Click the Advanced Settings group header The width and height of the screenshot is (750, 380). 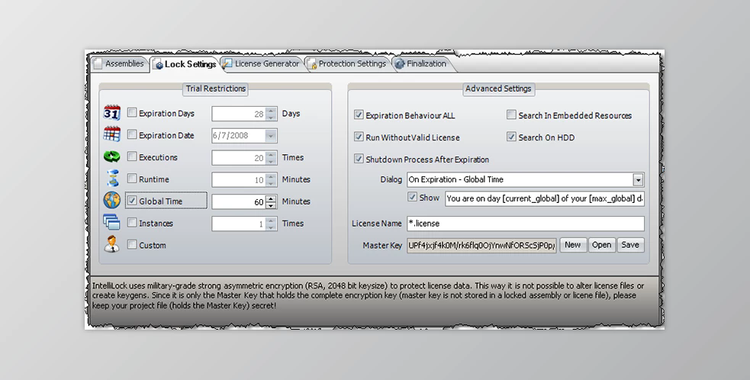pyautogui.click(x=498, y=89)
